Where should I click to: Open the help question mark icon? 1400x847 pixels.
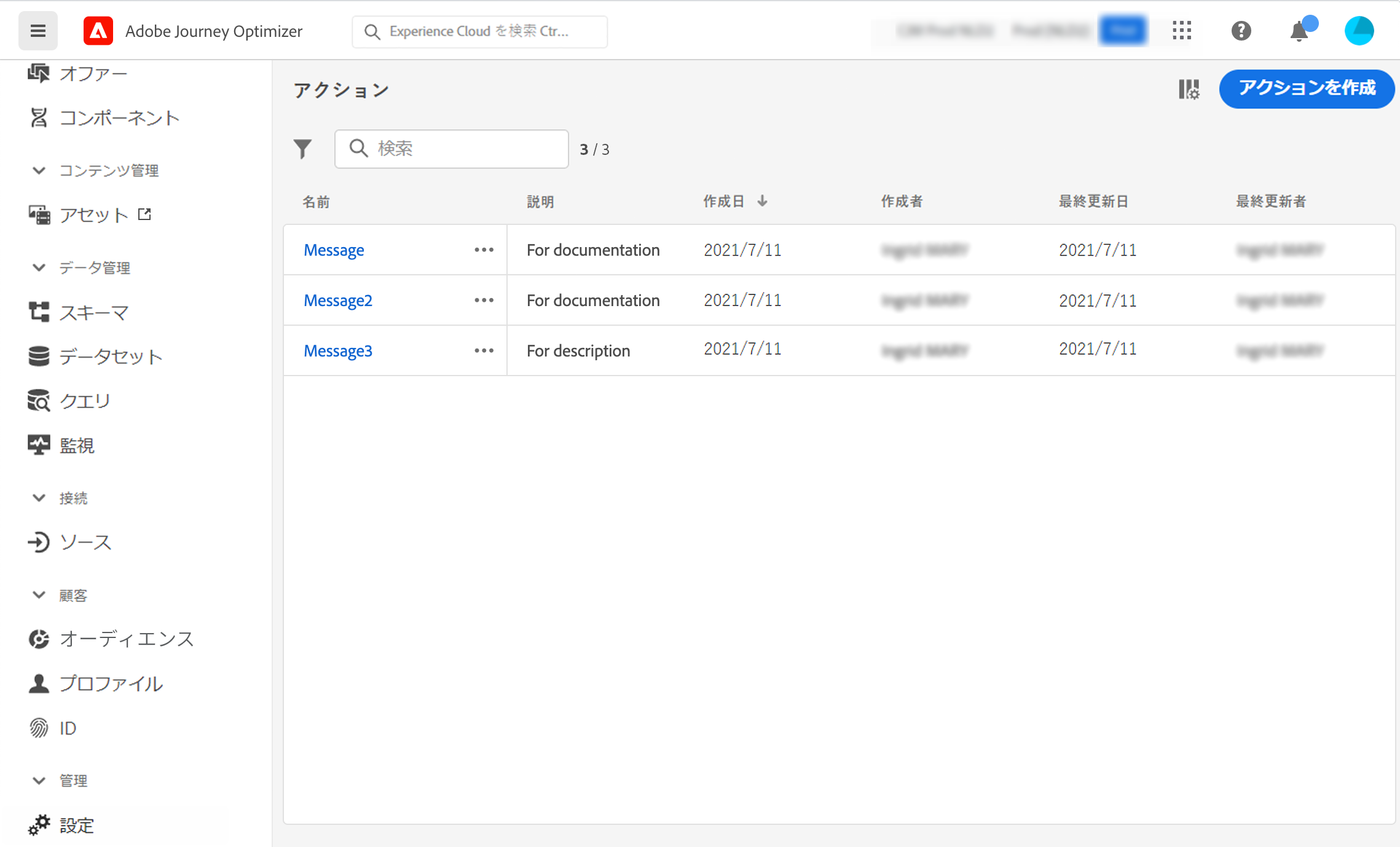pyautogui.click(x=1241, y=31)
